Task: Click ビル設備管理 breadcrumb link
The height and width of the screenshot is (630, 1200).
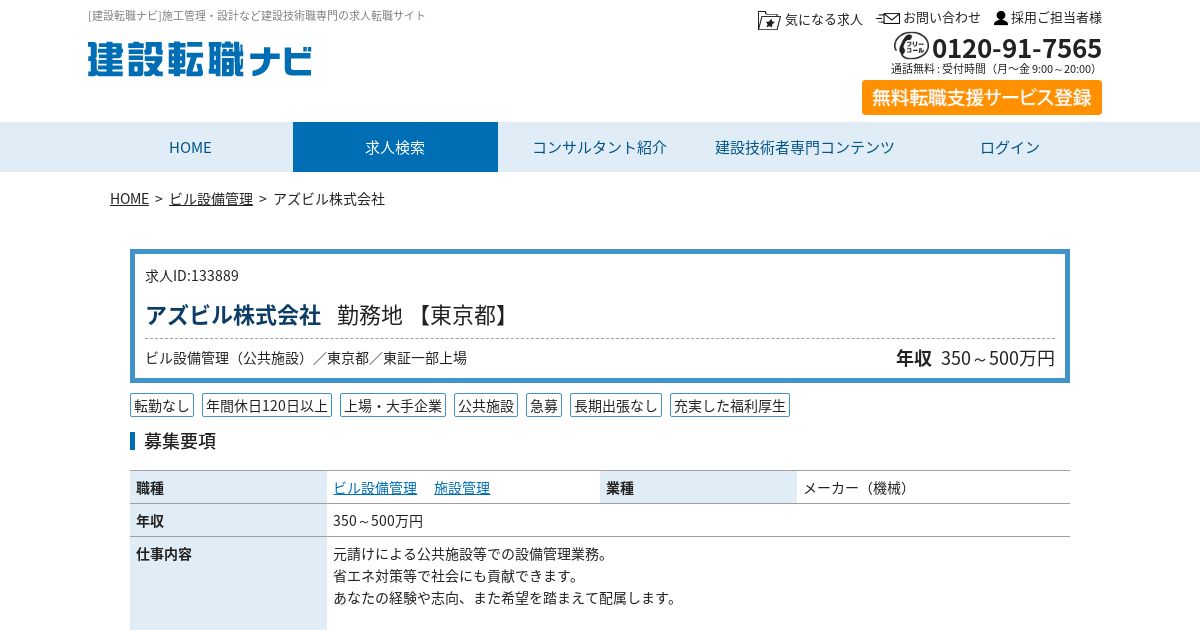Action: [x=211, y=199]
